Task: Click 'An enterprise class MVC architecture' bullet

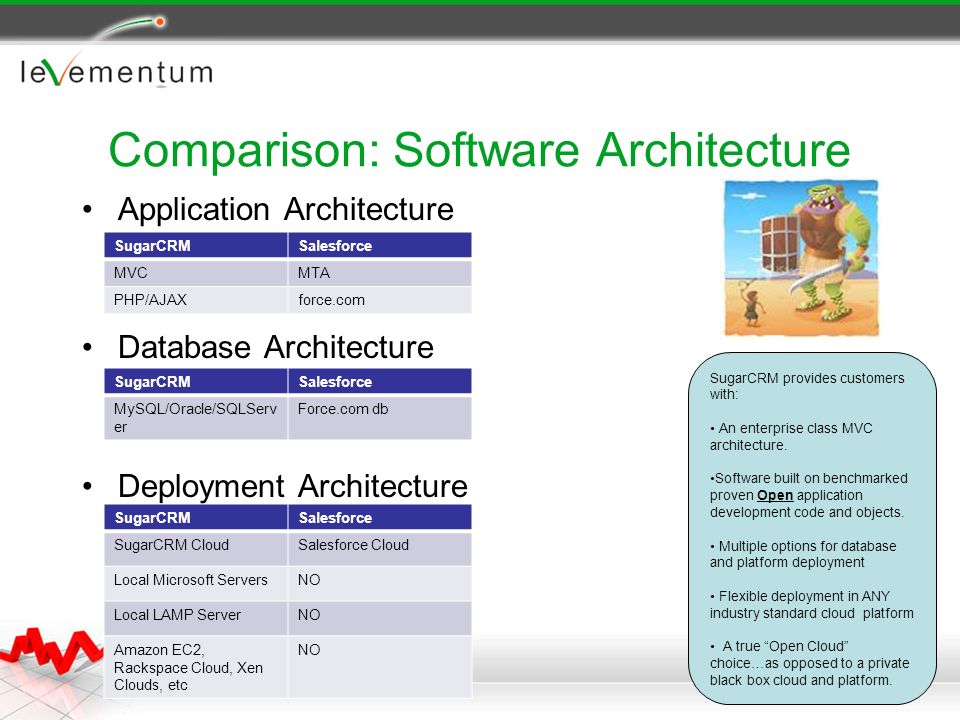Action: 791,437
